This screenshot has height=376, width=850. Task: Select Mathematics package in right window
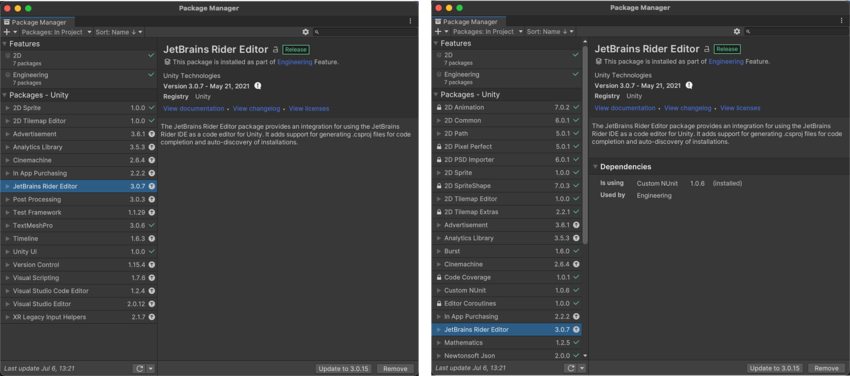coord(507,343)
